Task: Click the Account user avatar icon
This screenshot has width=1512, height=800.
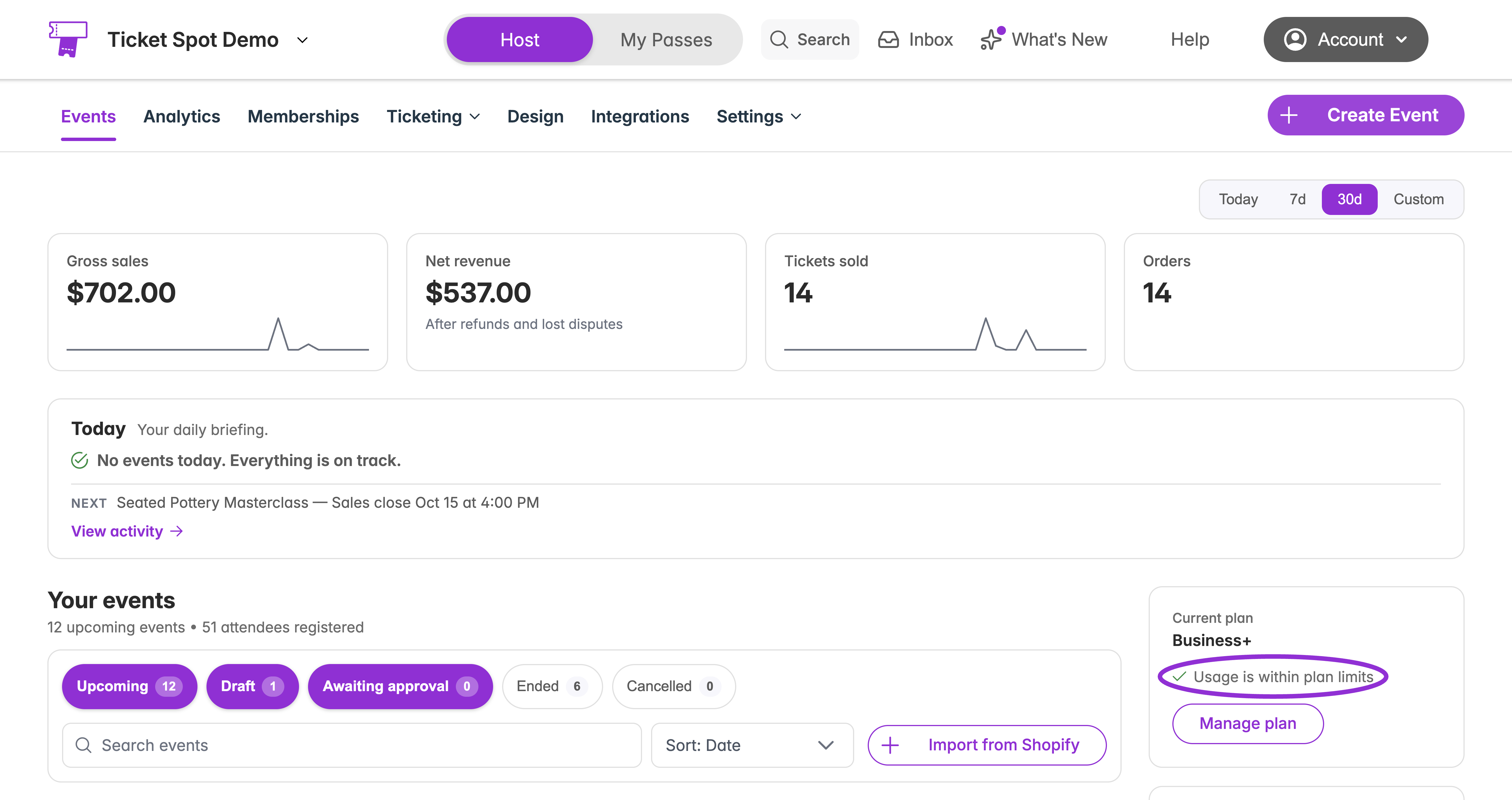Action: pyautogui.click(x=1295, y=39)
